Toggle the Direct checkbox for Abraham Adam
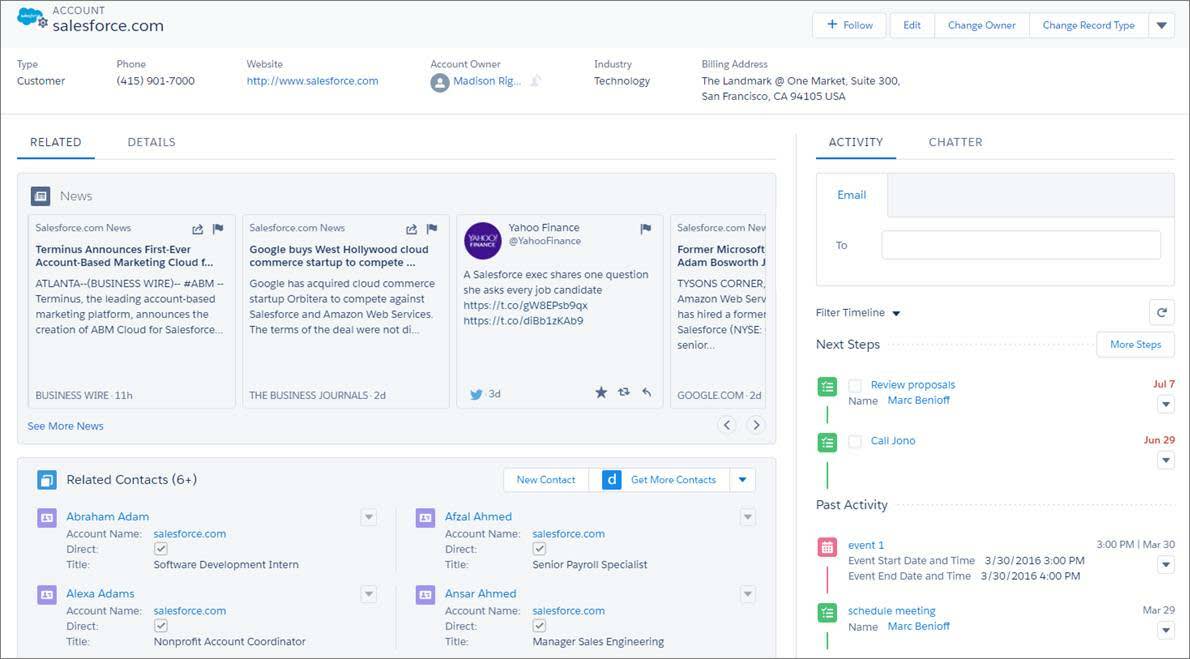This screenshot has height=659, width=1190. point(161,547)
